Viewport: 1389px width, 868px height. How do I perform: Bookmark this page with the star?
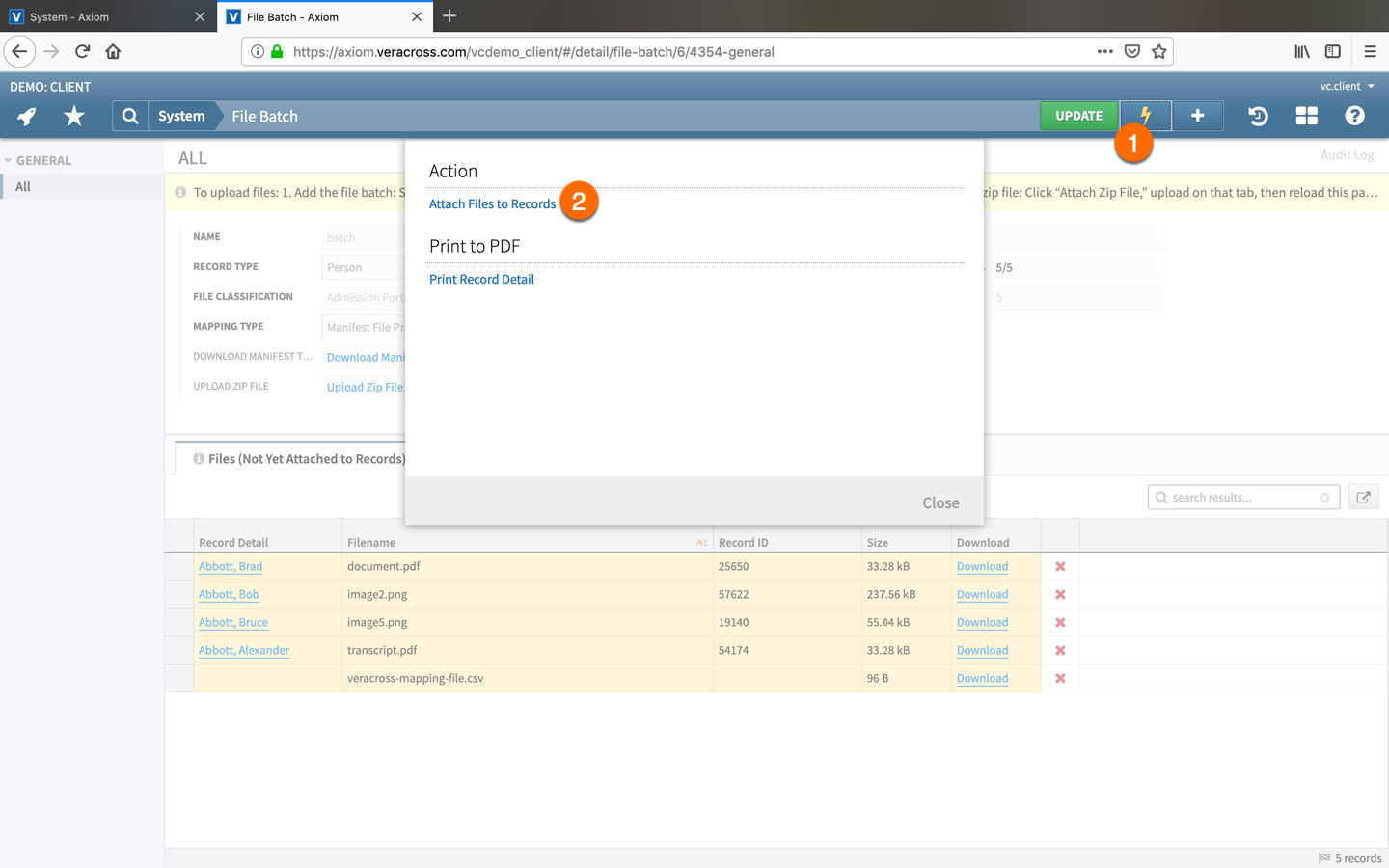coord(1159,51)
